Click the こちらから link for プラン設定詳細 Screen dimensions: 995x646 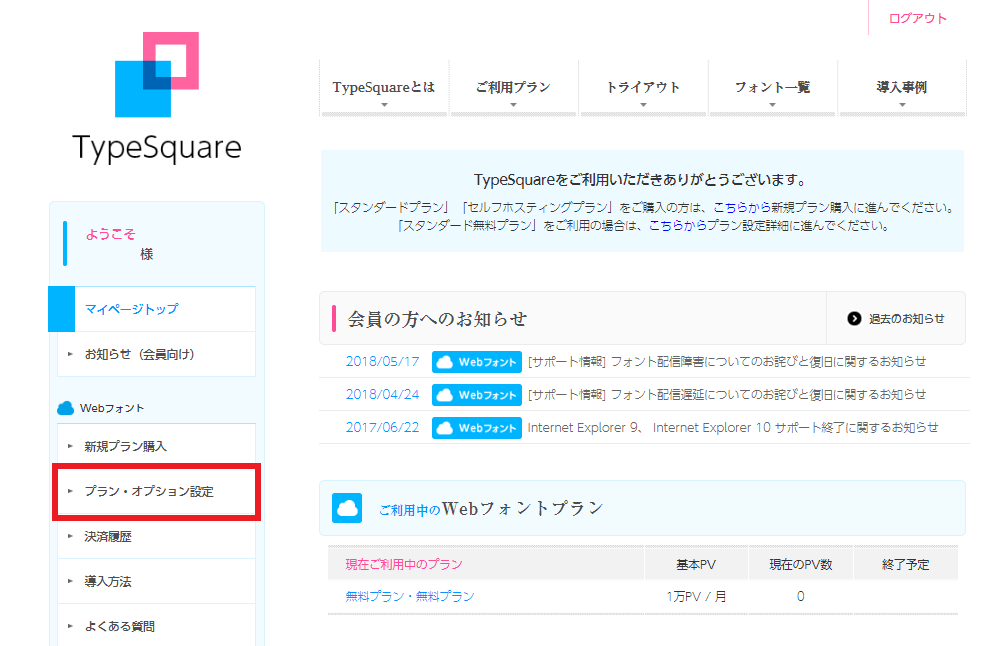pyautogui.click(x=677, y=225)
